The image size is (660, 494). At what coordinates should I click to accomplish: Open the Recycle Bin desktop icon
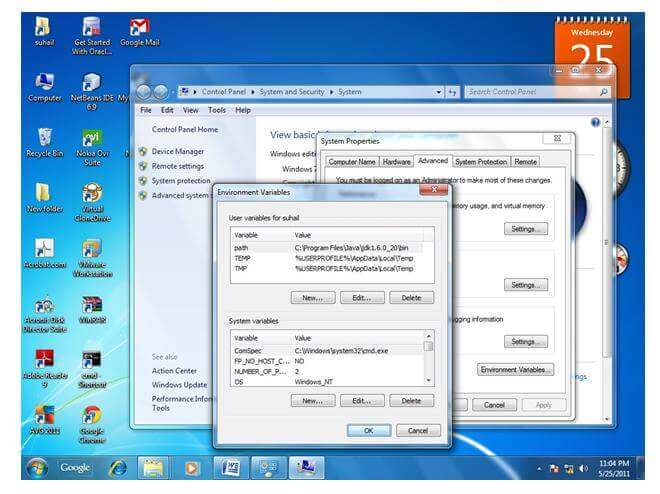44,137
